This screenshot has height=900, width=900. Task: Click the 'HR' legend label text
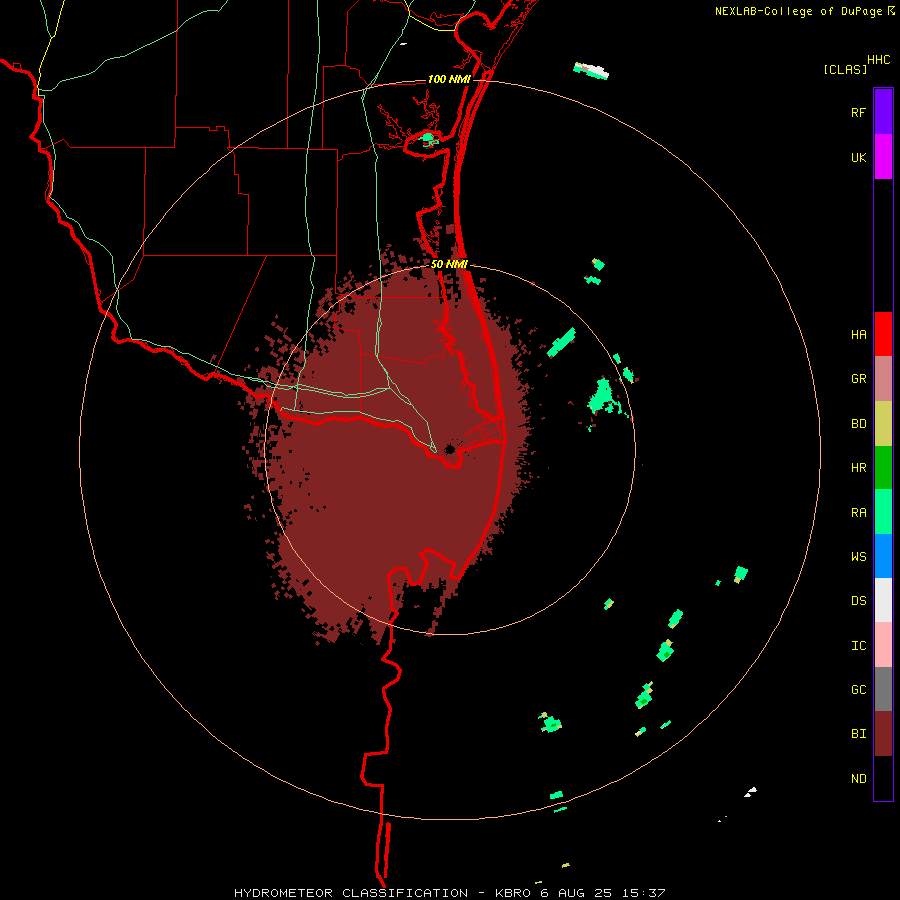click(858, 468)
